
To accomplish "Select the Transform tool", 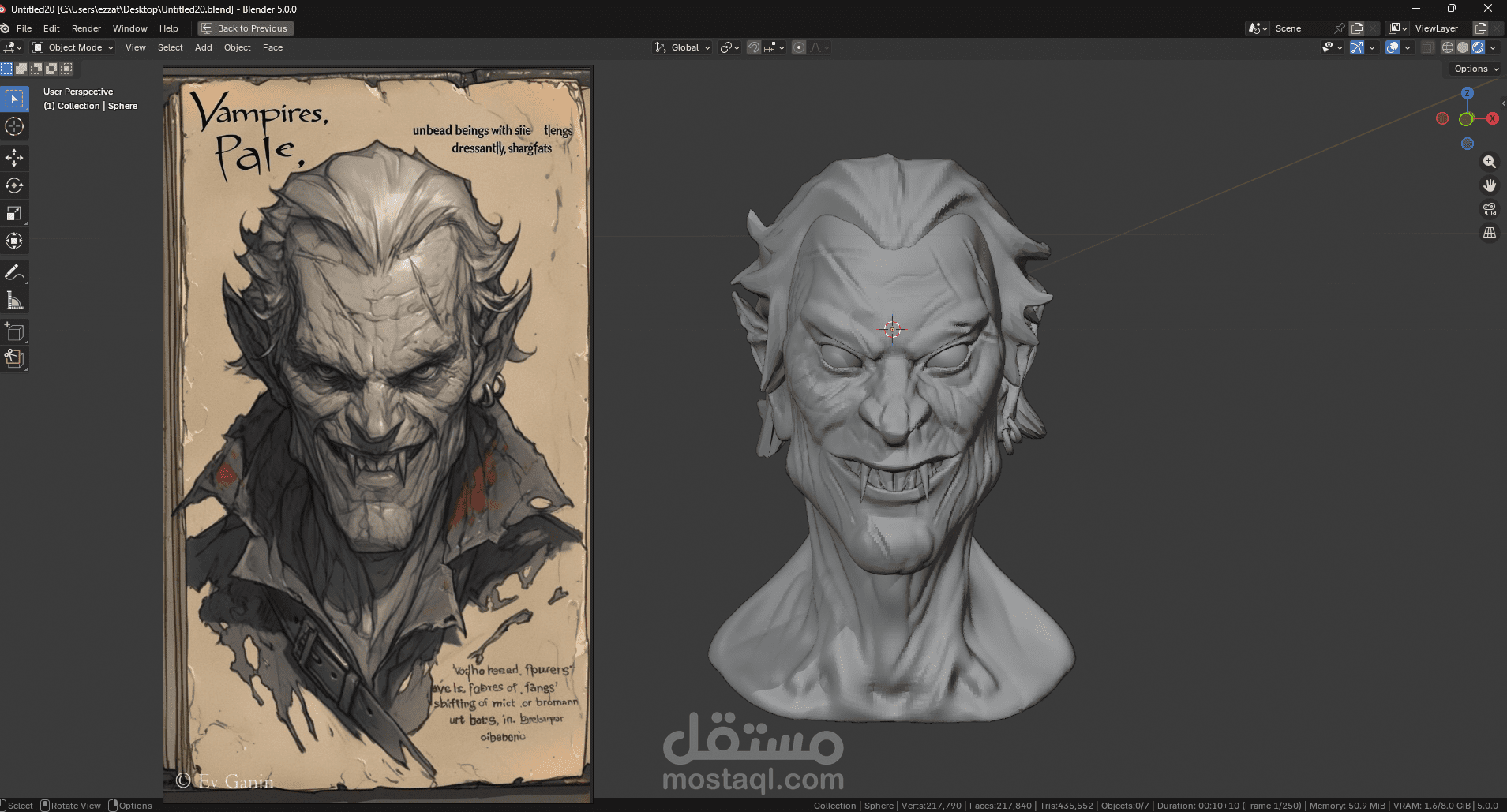I will tap(14, 241).
